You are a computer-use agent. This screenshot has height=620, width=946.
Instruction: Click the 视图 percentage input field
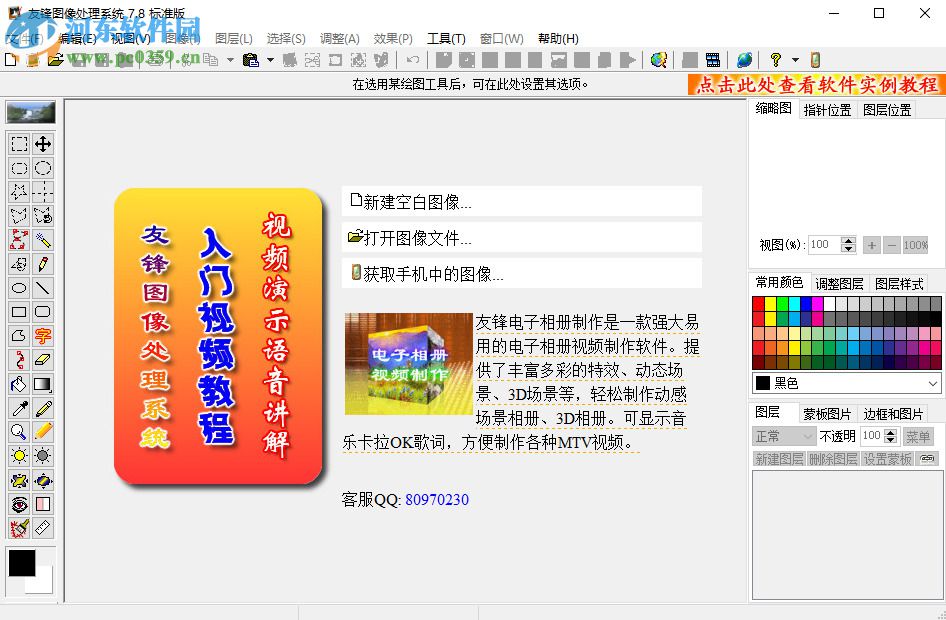tap(822, 243)
